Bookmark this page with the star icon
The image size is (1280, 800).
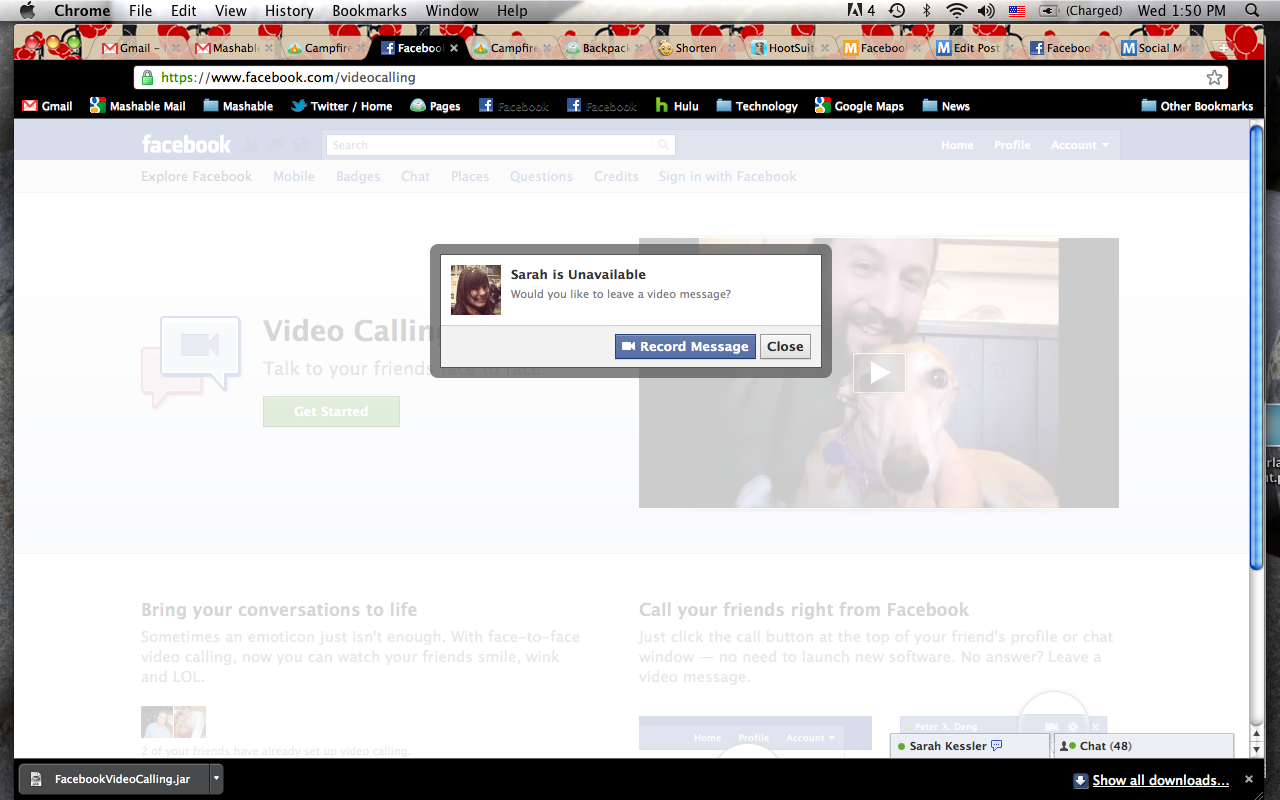1214,77
